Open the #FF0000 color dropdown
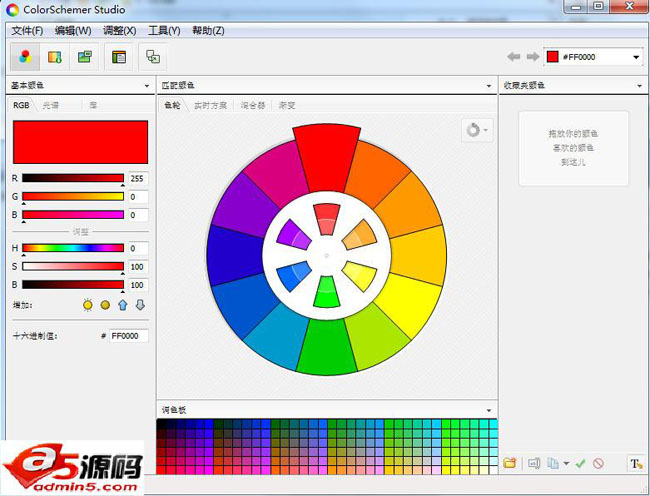 [636, 57]
